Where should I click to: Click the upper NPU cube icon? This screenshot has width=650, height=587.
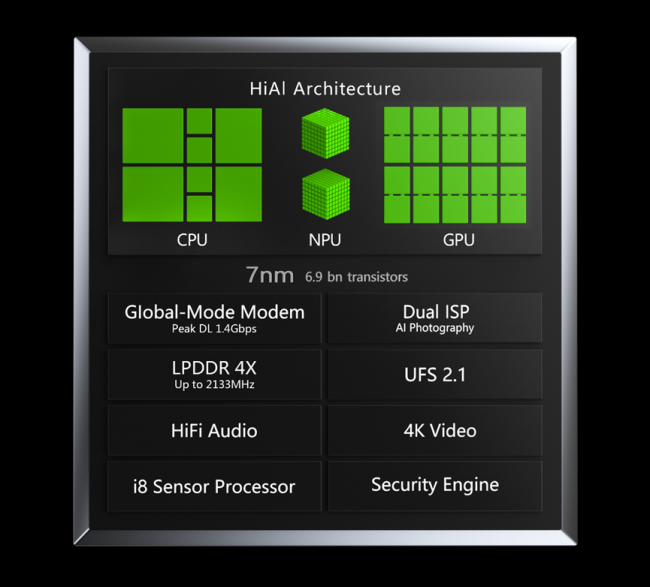pos(325,133)
